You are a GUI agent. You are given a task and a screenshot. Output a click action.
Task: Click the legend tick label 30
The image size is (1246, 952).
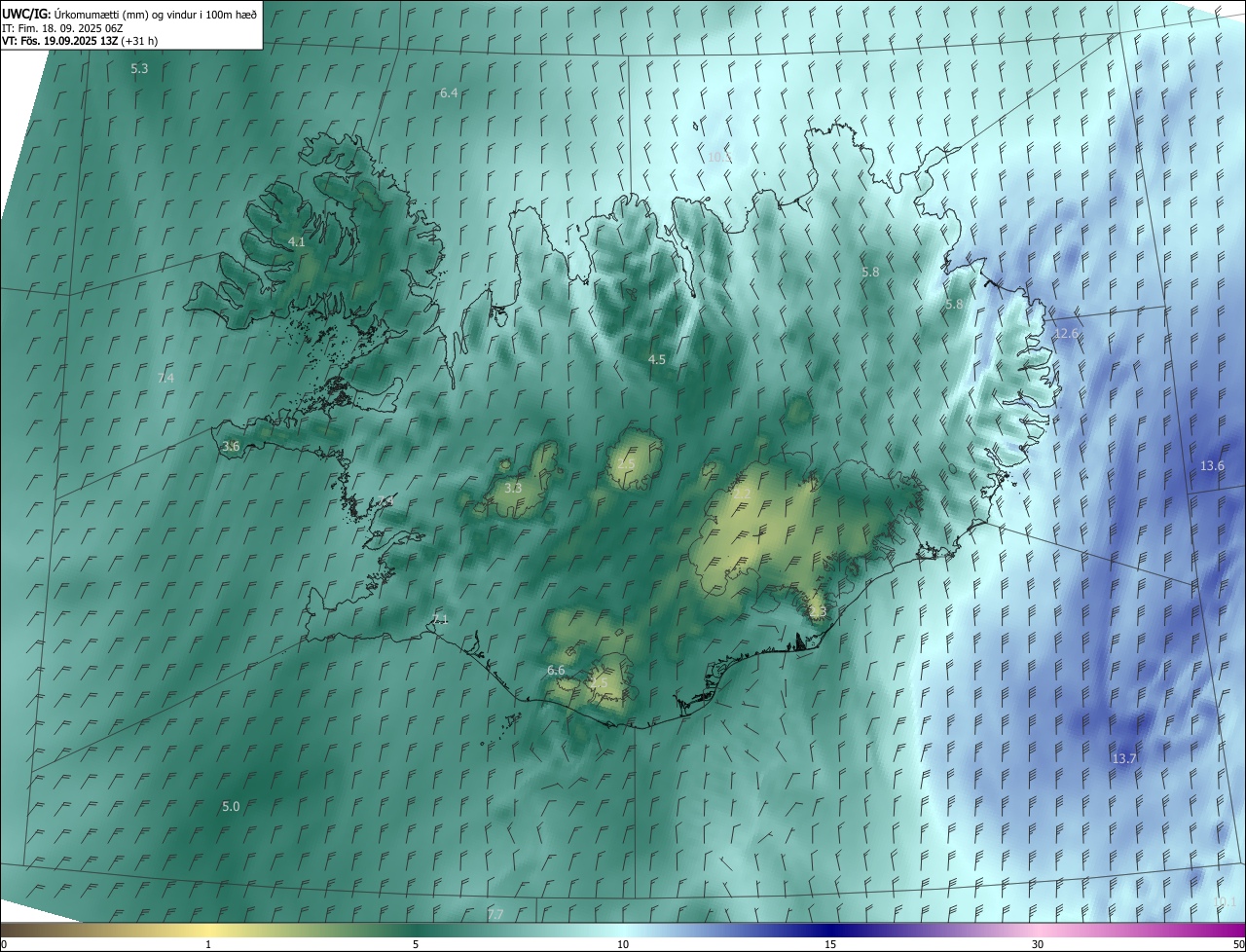[x=1038, y=944]
